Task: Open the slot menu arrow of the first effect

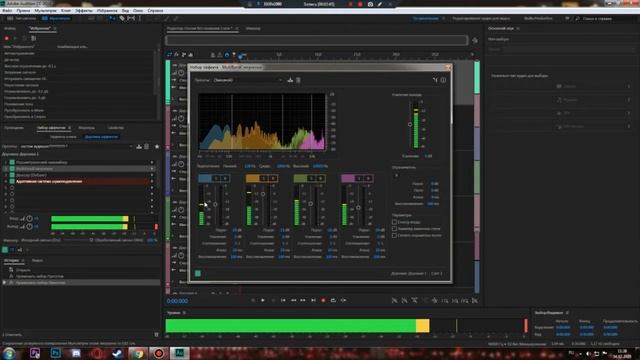Action: click(152, 162)
